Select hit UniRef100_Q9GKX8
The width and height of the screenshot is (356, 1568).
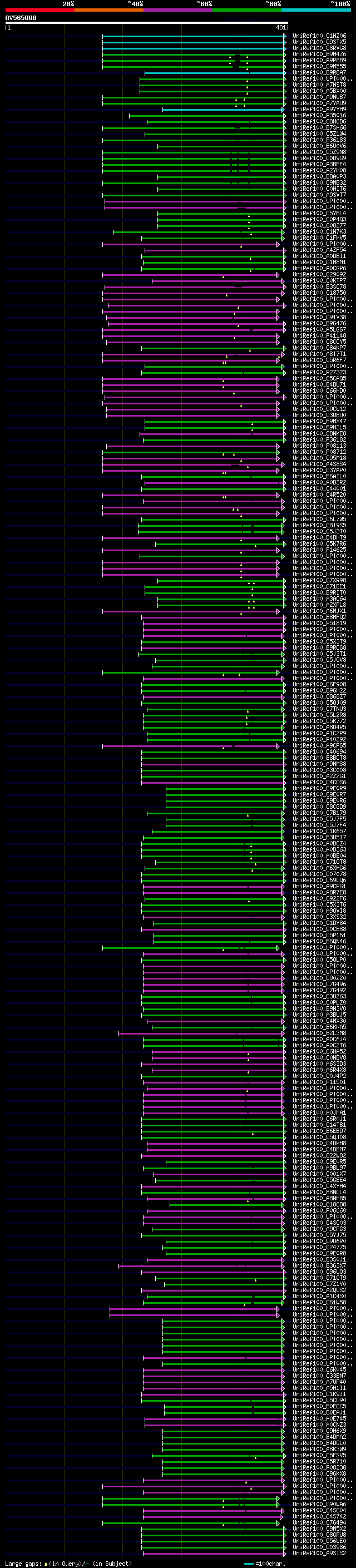pos(319,1473)
